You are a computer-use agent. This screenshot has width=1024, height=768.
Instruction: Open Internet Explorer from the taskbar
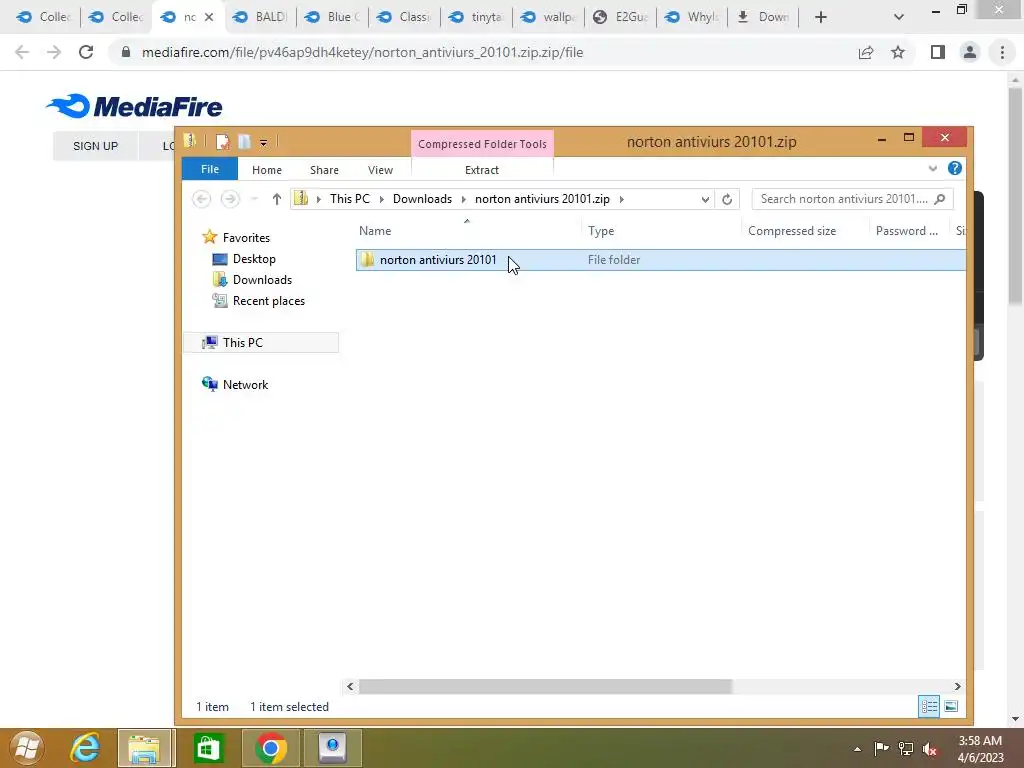tap(85, 748)
